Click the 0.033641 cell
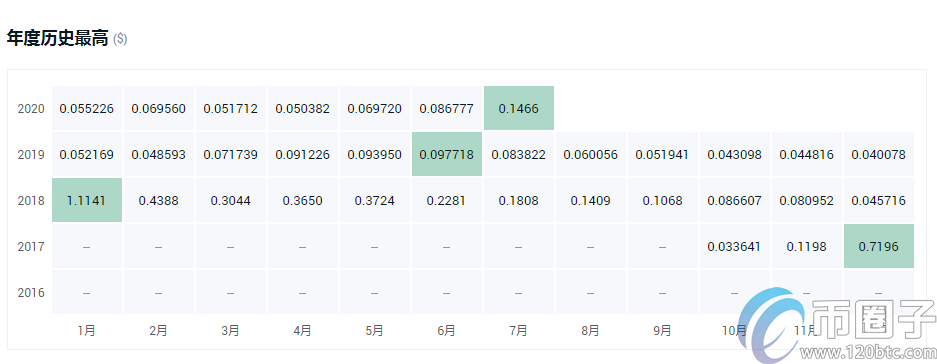Image resolution: width=937 pixels, height=364 pixels. click(x=734, y=246)
